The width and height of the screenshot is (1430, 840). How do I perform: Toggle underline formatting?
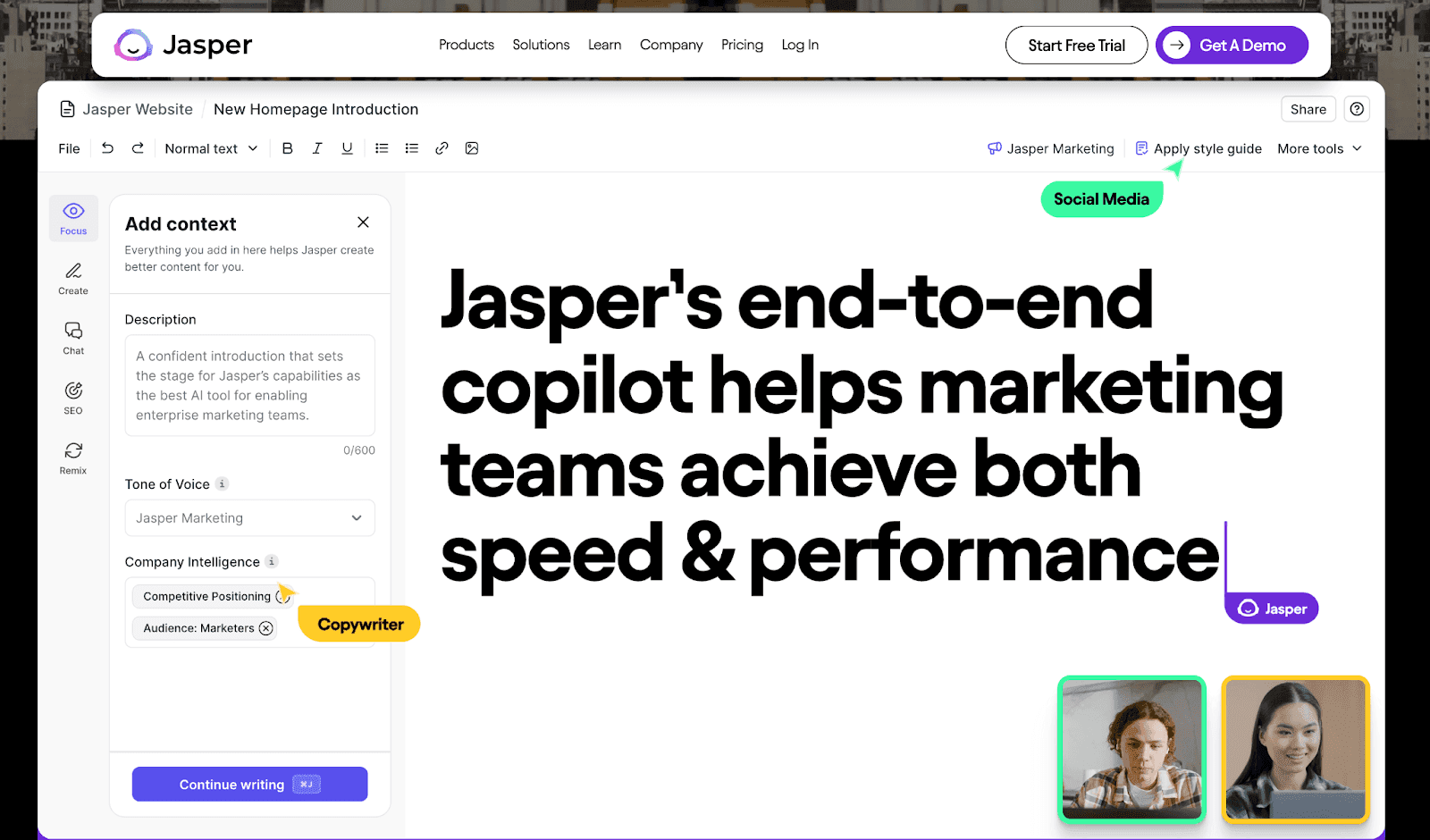coord(347,148)
